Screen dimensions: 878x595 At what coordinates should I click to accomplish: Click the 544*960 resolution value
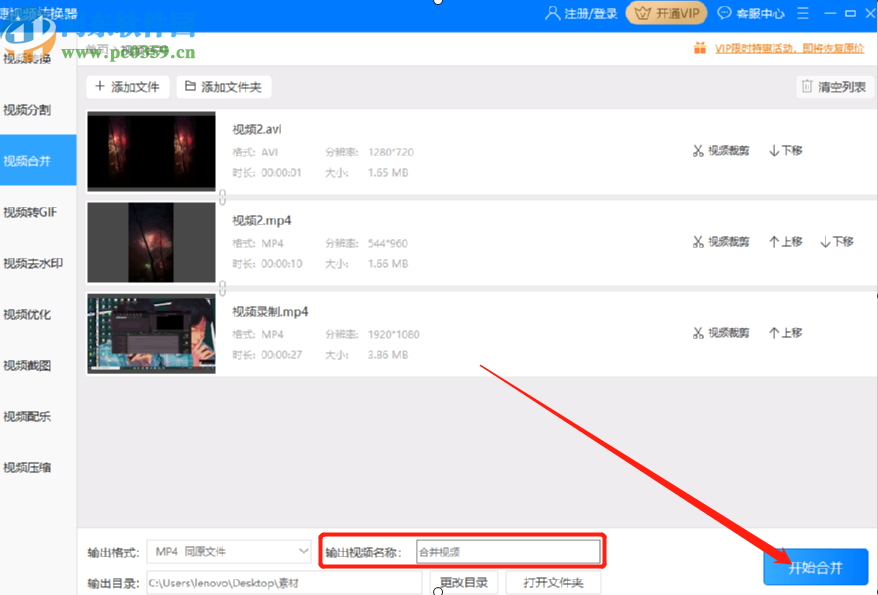click(x=387, y=243)
